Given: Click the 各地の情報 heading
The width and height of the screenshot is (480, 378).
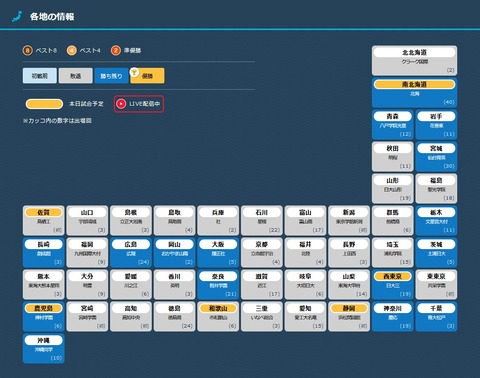Looking at the screenshot, I should click(52, 17).
